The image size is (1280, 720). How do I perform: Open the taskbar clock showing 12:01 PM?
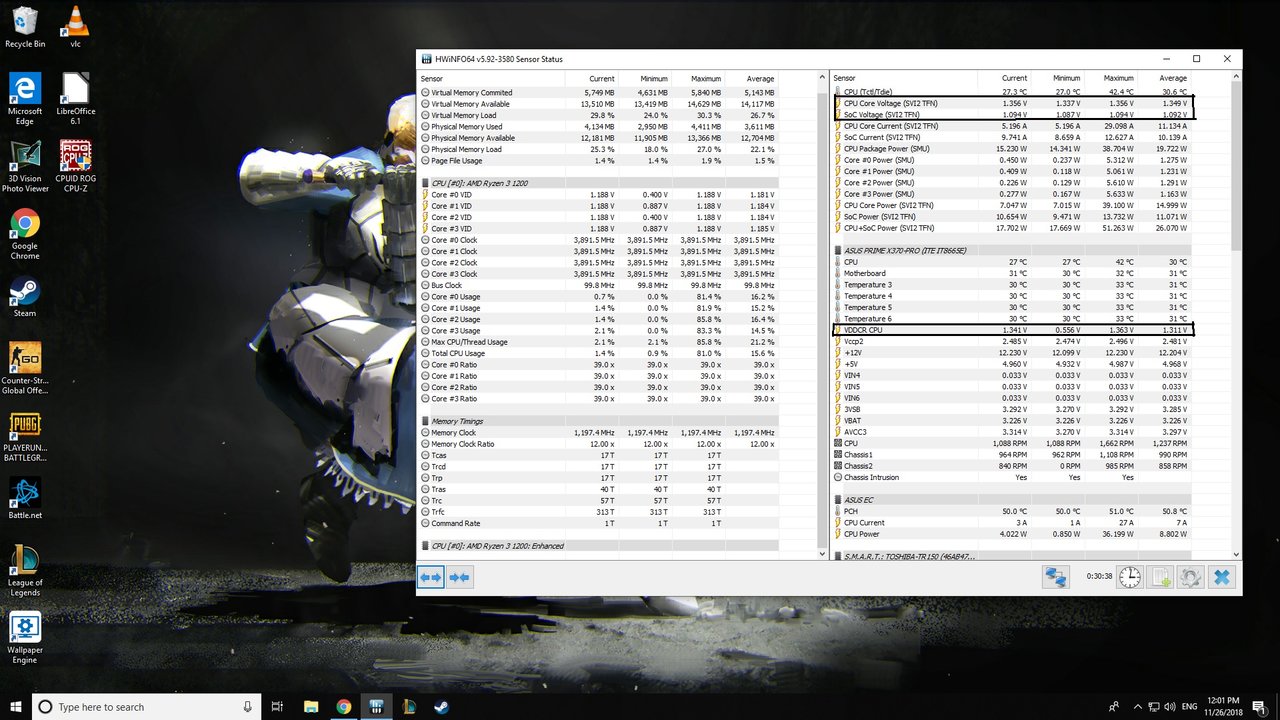click(x=1223, y=706)
